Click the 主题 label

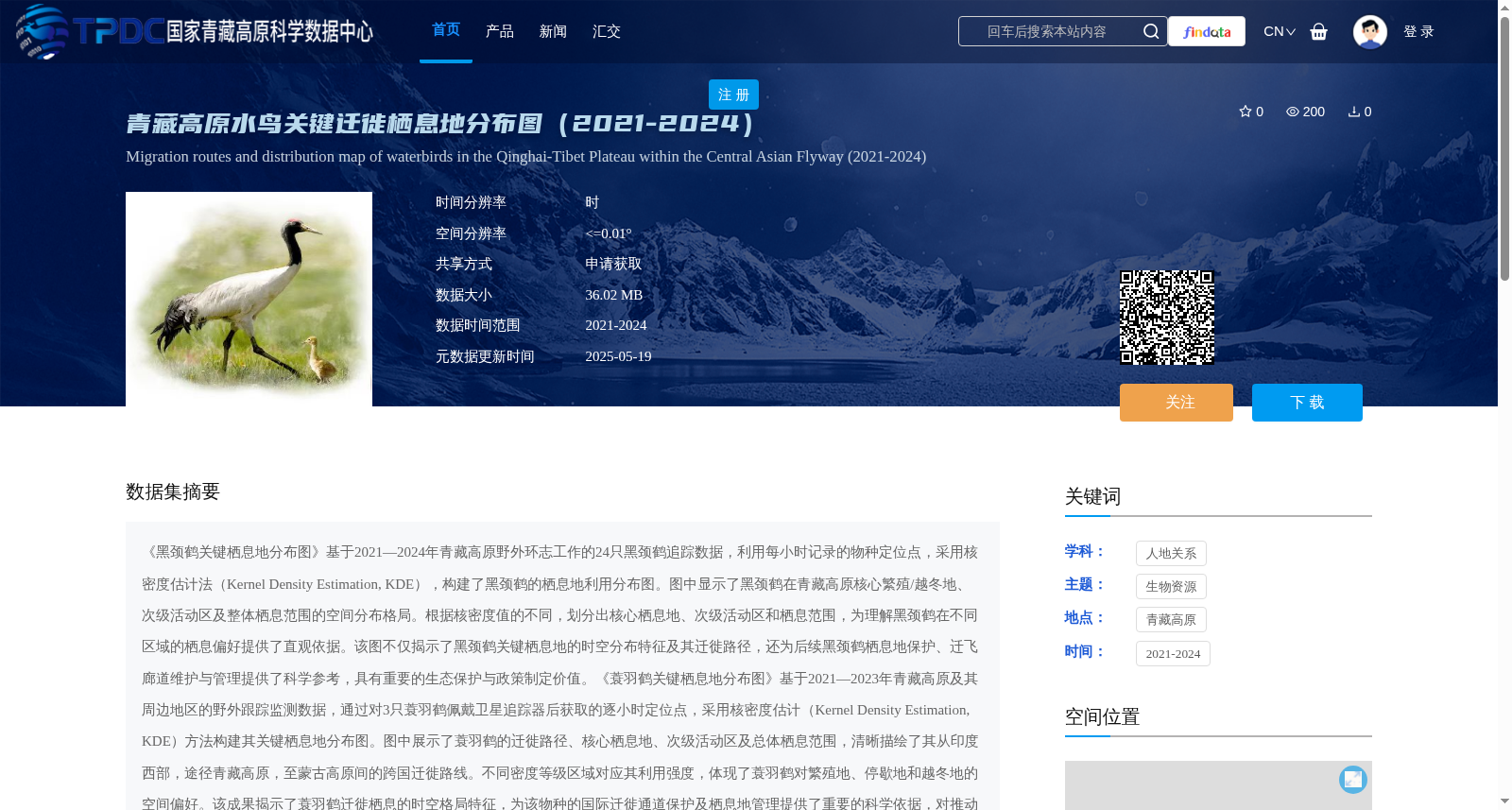tap(1084, 584)
